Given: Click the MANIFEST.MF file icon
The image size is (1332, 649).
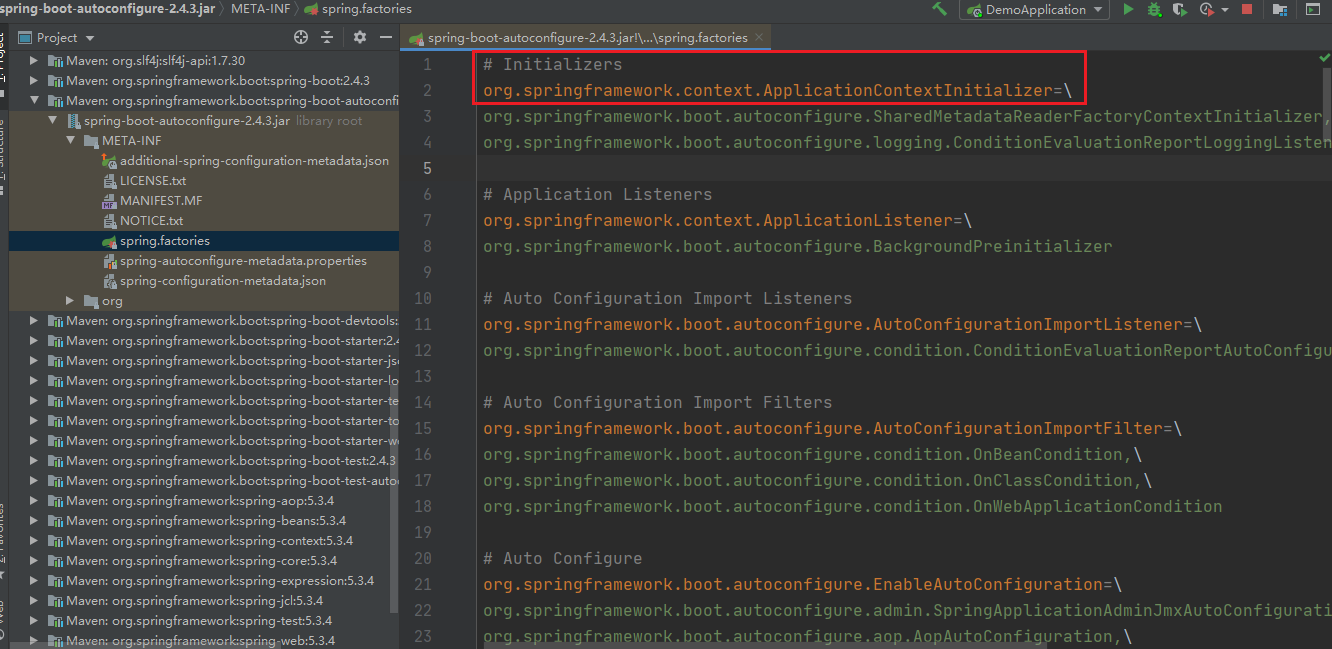Looking at the screenshot, I should (x=110, y=201).
